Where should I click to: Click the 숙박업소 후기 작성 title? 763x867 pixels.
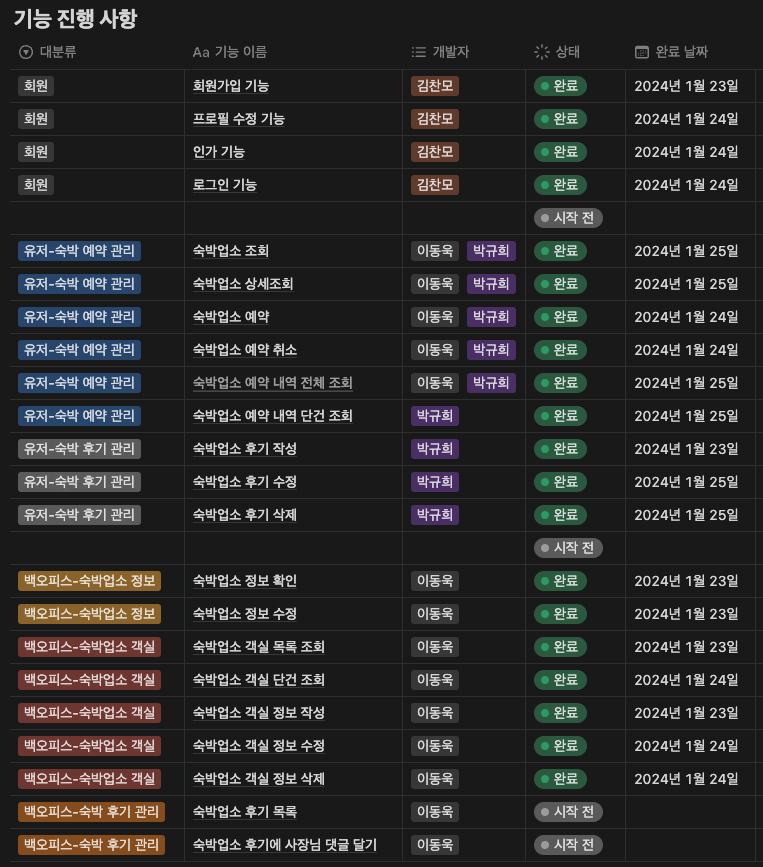244,449
